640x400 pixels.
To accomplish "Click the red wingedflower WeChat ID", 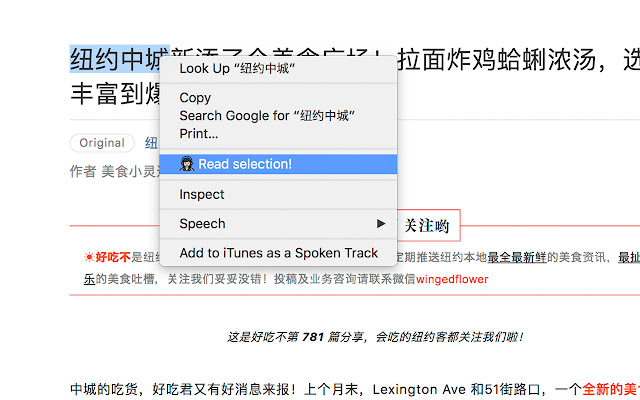I will [452, 279].
